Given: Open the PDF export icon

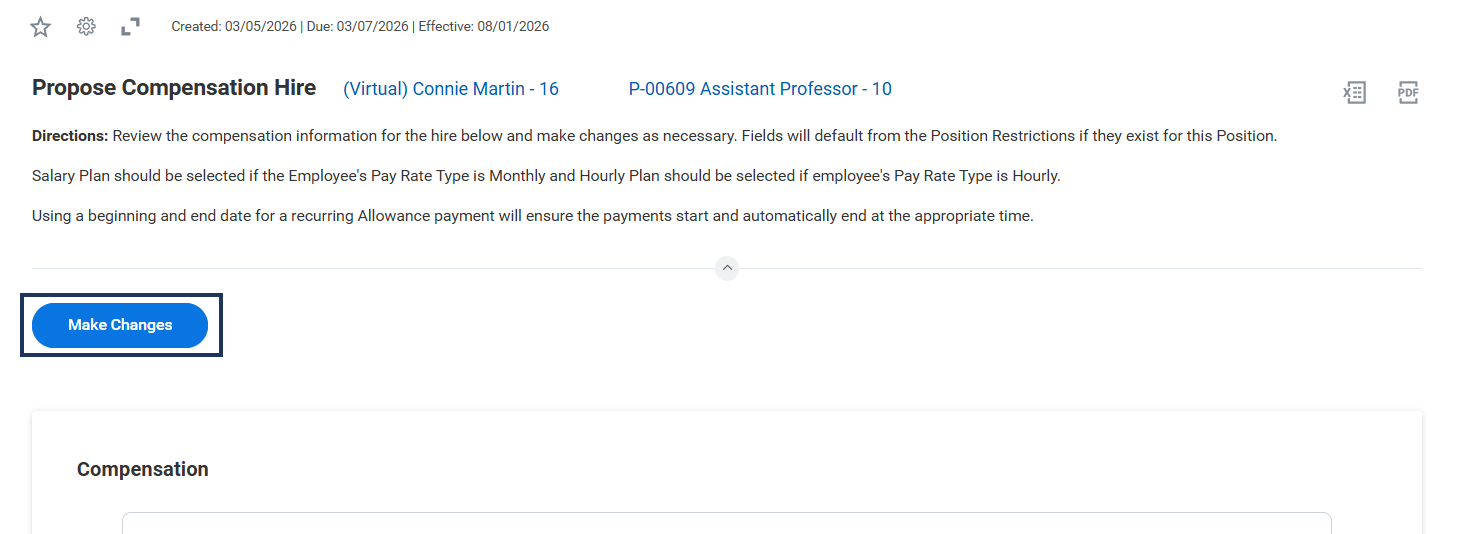Looking at the screenshot, I should point(1408,93).
